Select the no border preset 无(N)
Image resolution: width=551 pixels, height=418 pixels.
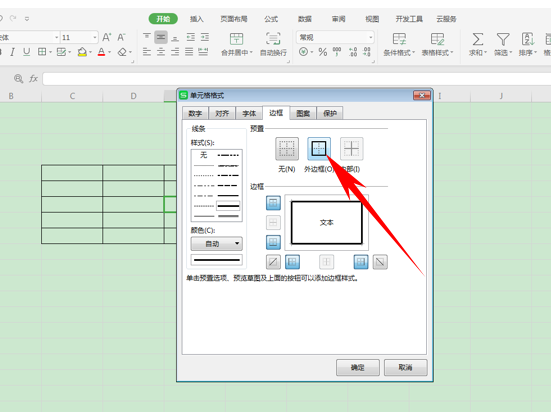pyautogui.click(x=287, y=149)
